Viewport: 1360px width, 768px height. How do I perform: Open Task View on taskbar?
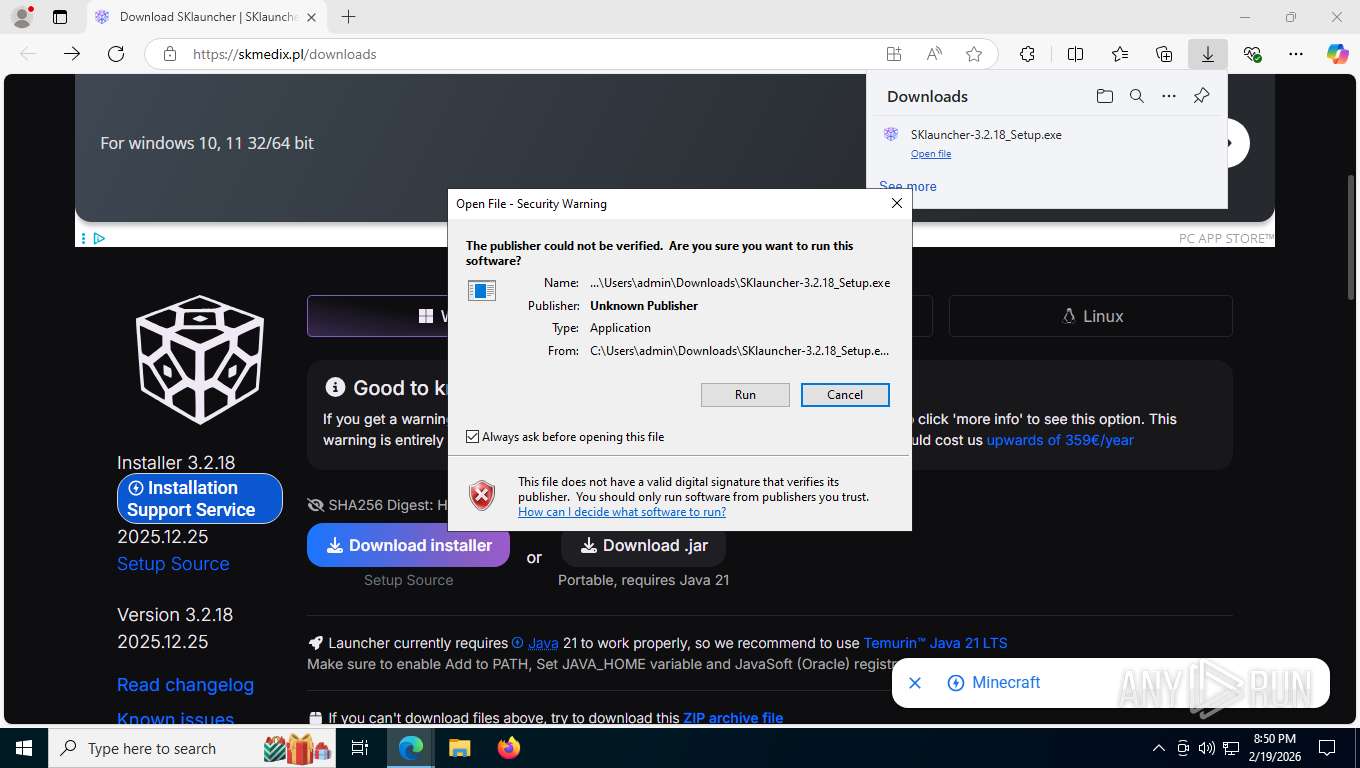(360, 748)
